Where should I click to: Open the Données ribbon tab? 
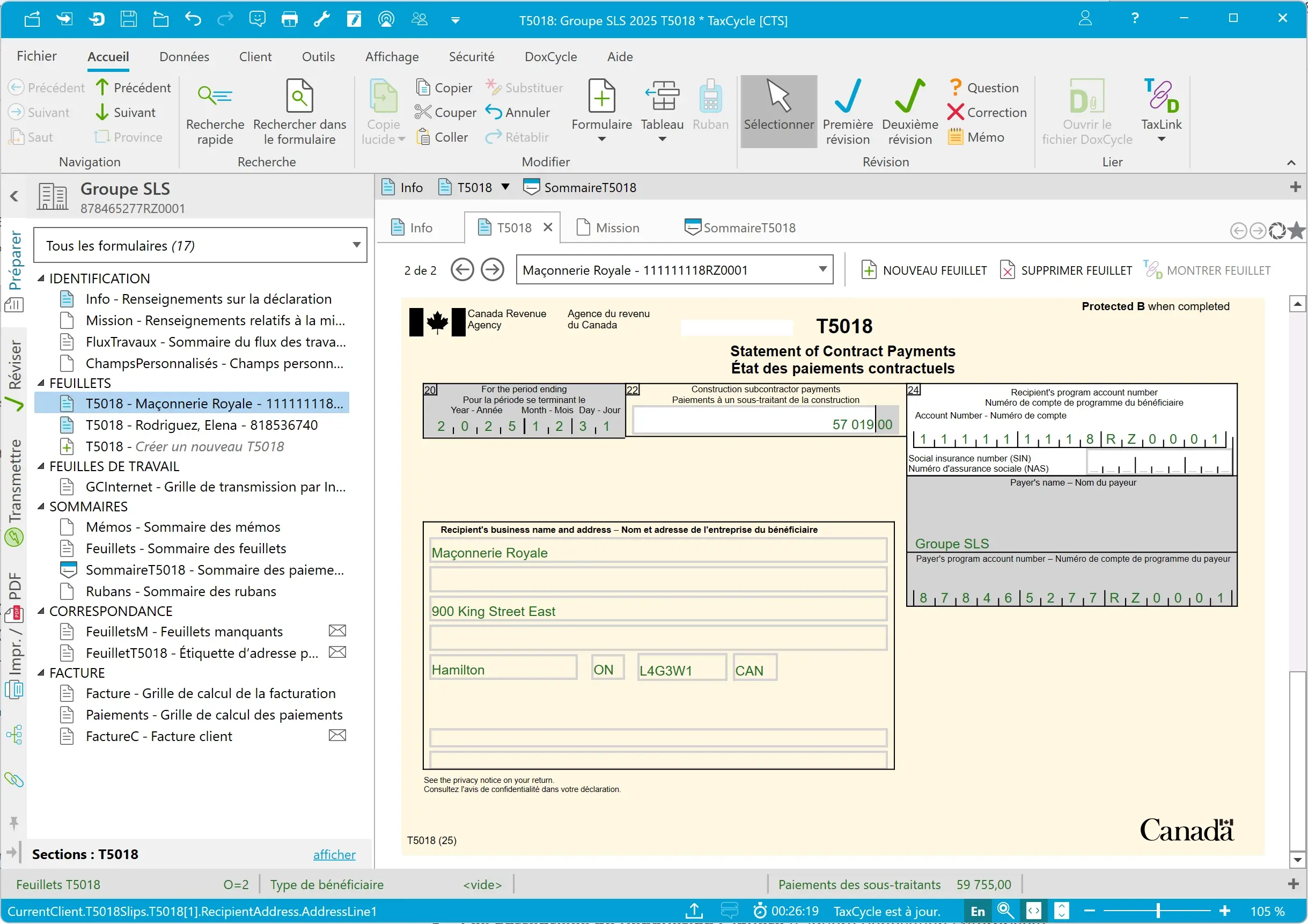(184, 57)
